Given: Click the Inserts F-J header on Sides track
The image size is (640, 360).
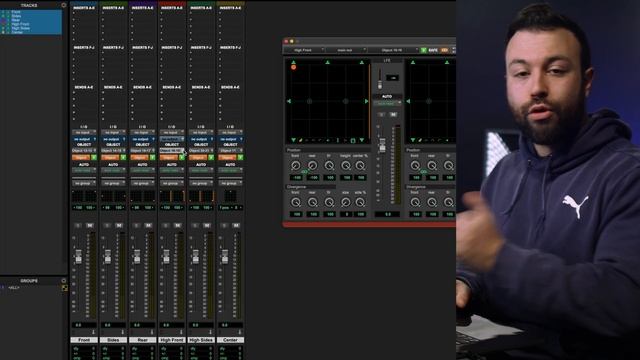Looking at the screenshot, I should tap(113, 48).
